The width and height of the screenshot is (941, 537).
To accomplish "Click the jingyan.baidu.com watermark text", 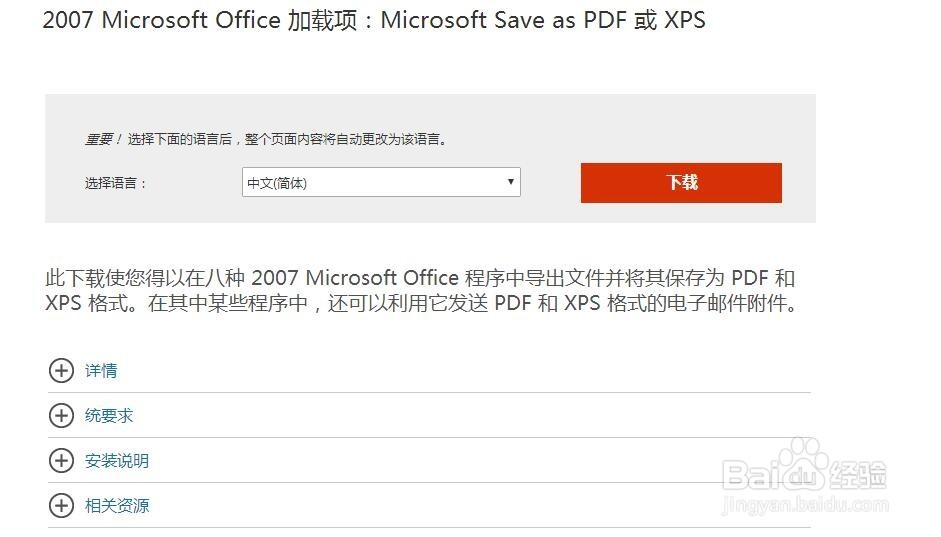I will (805, 505).
